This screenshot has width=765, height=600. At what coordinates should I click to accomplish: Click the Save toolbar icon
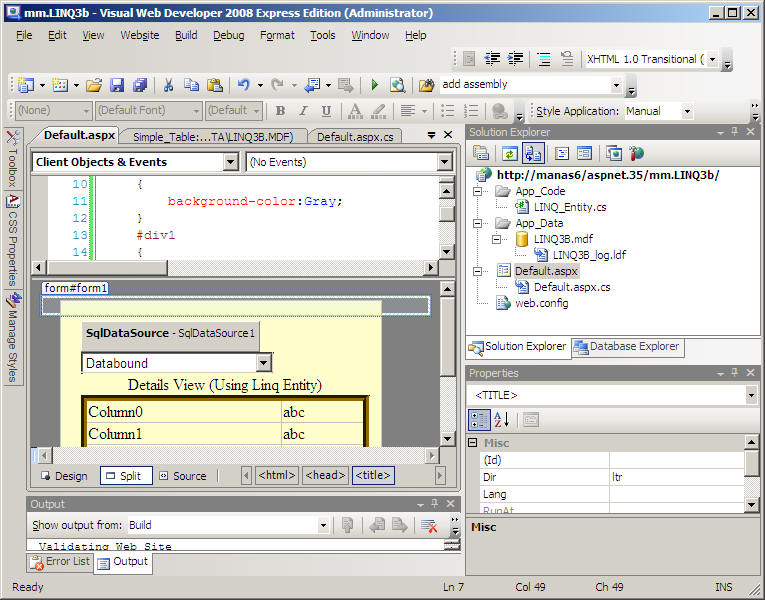[x=117, y=85]
